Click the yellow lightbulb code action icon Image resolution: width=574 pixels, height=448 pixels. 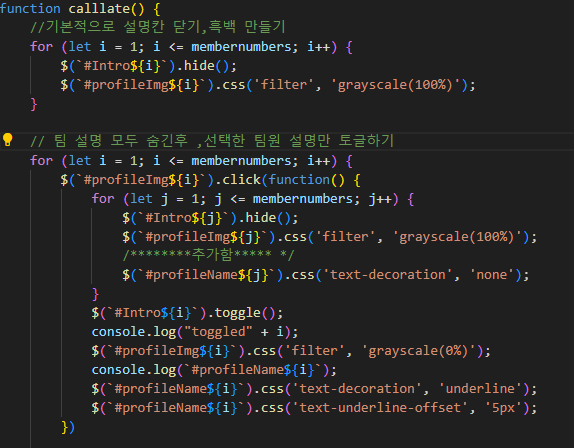point(7,139)
